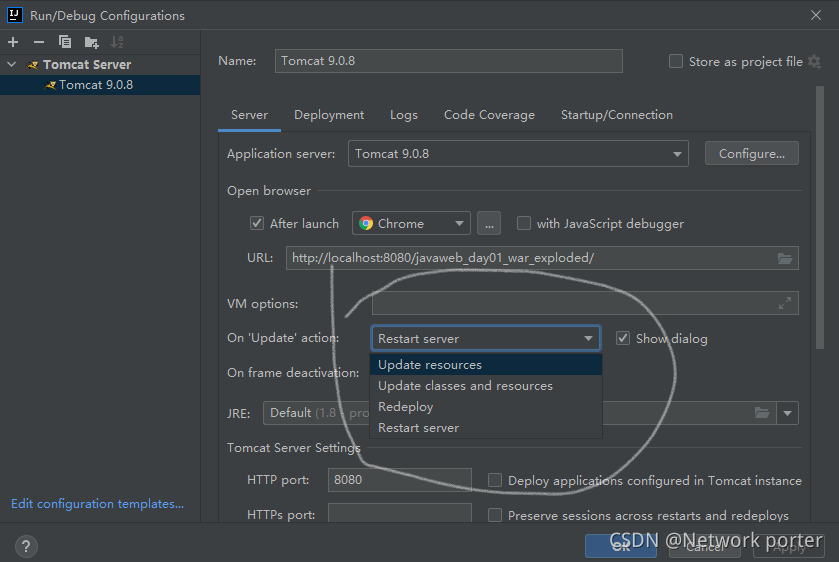The width and height of the screenshot is (839, 562).
Task: Choose 'Restart server' in the dropdown list
Action: [486, 428]
